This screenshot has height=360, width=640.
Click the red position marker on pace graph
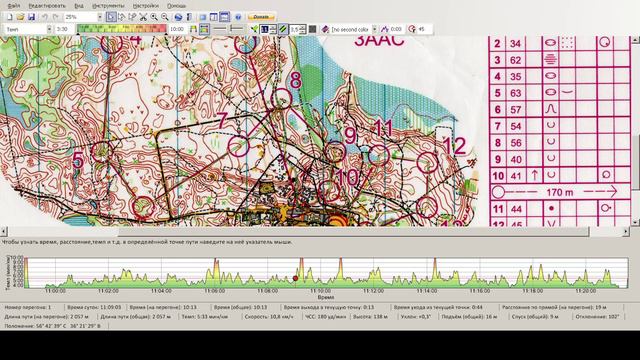click(296, 278)
